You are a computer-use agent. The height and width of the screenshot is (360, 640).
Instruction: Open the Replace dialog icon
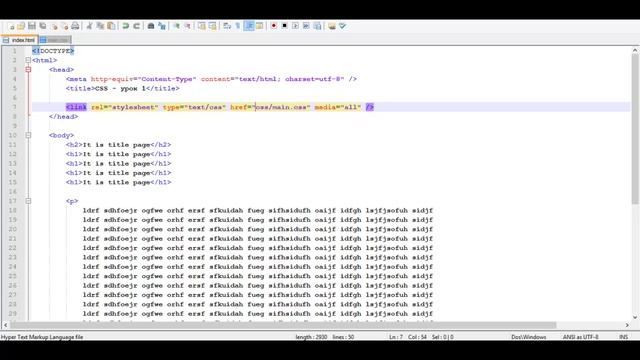coord(162,26)
